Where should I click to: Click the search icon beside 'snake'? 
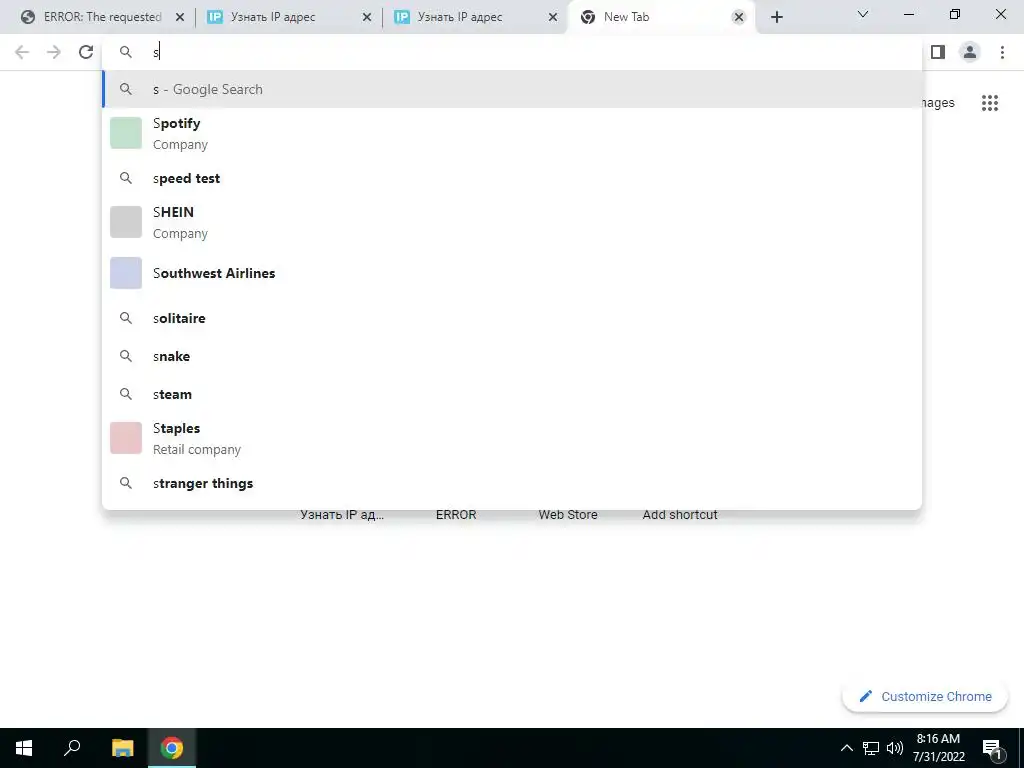(x=126, y=356)
